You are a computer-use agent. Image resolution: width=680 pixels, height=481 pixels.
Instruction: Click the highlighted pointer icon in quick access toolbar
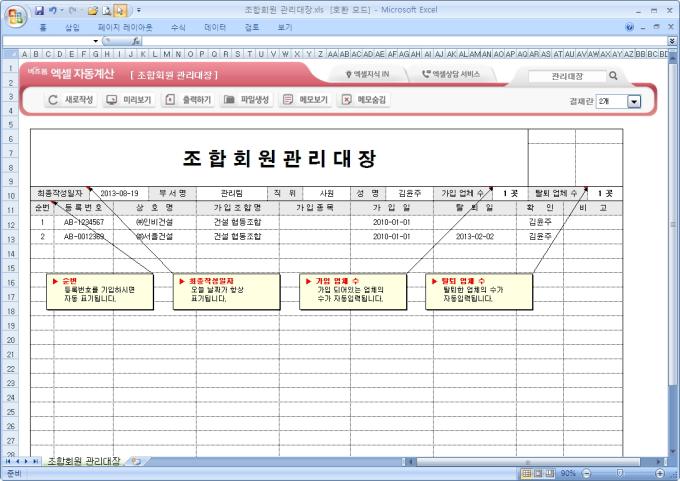[120, 10]
